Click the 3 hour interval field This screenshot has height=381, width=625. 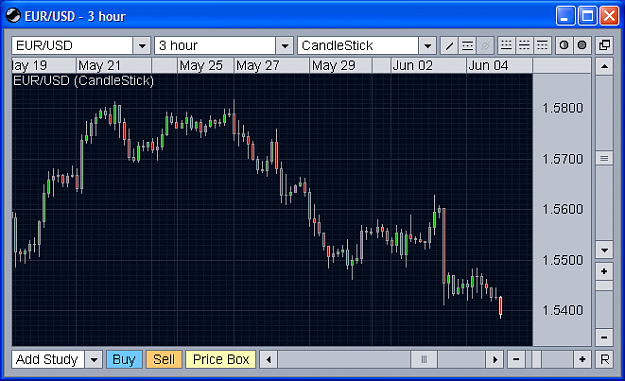pos(215,46)
